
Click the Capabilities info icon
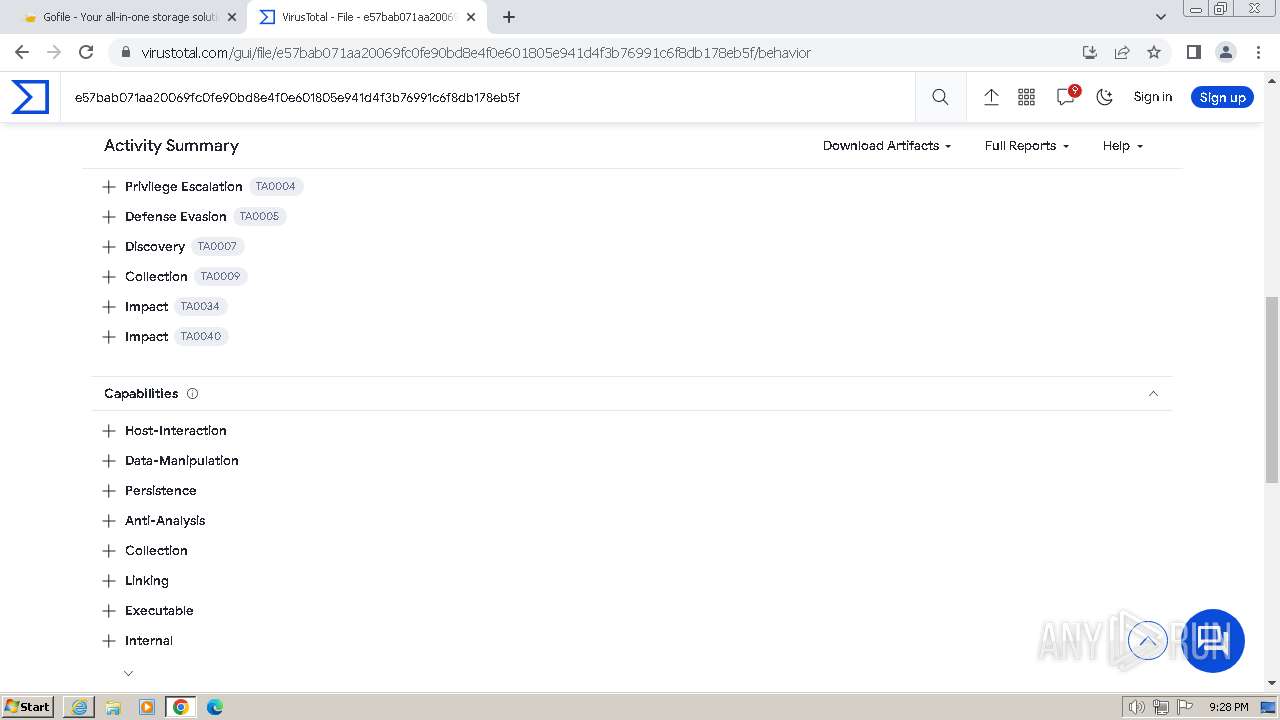[x=192, y=394]
